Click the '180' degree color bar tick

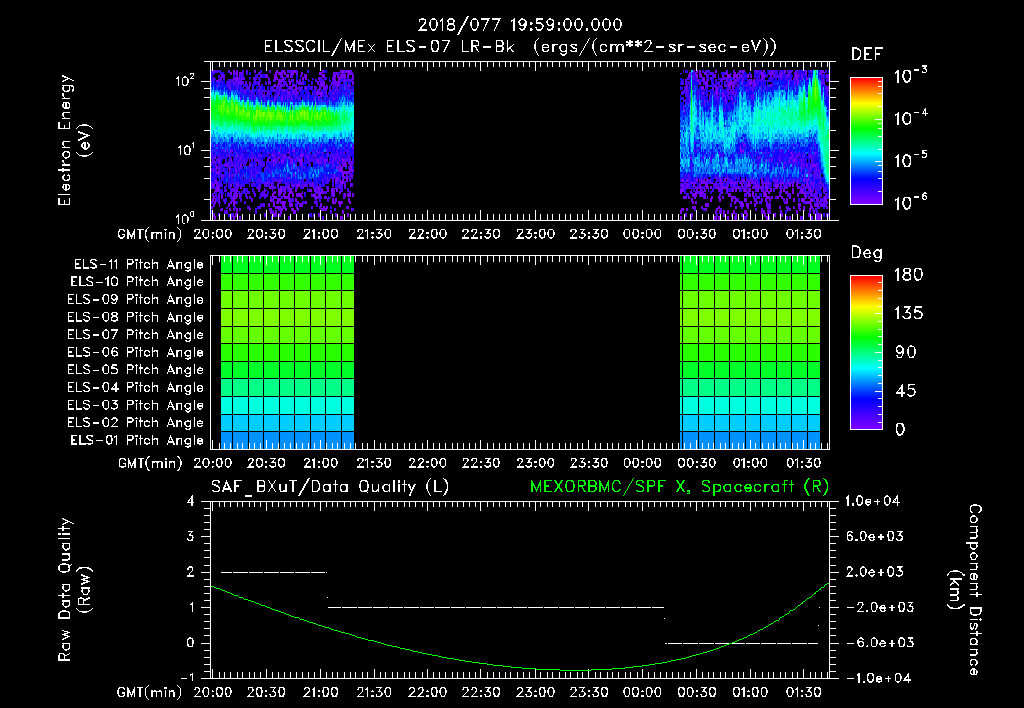[908, 275]
